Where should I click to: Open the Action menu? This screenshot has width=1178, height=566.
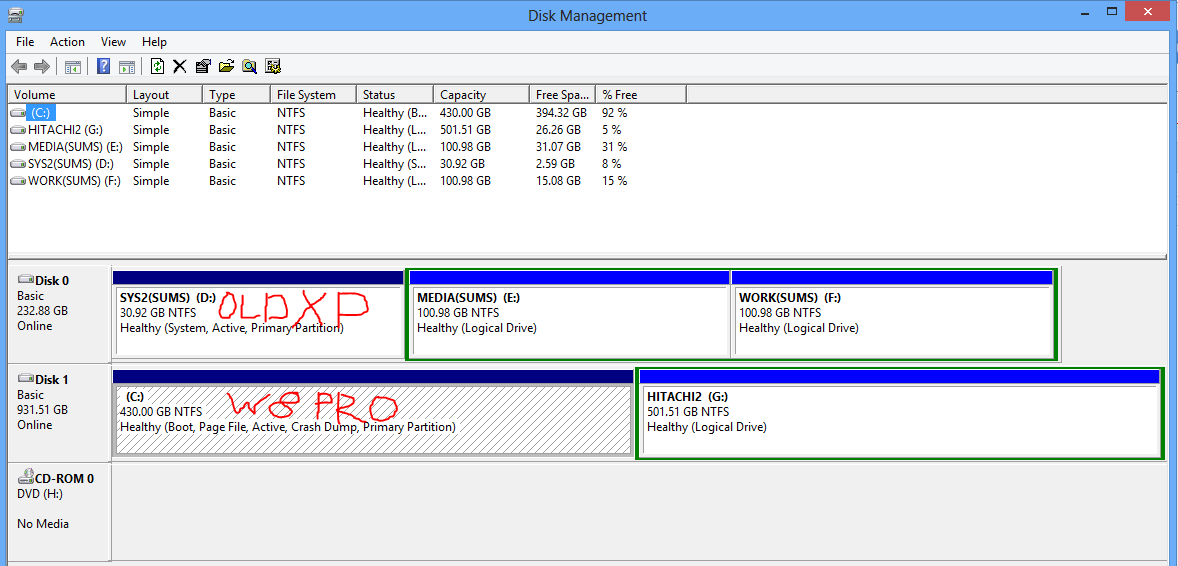coord(67,42)
